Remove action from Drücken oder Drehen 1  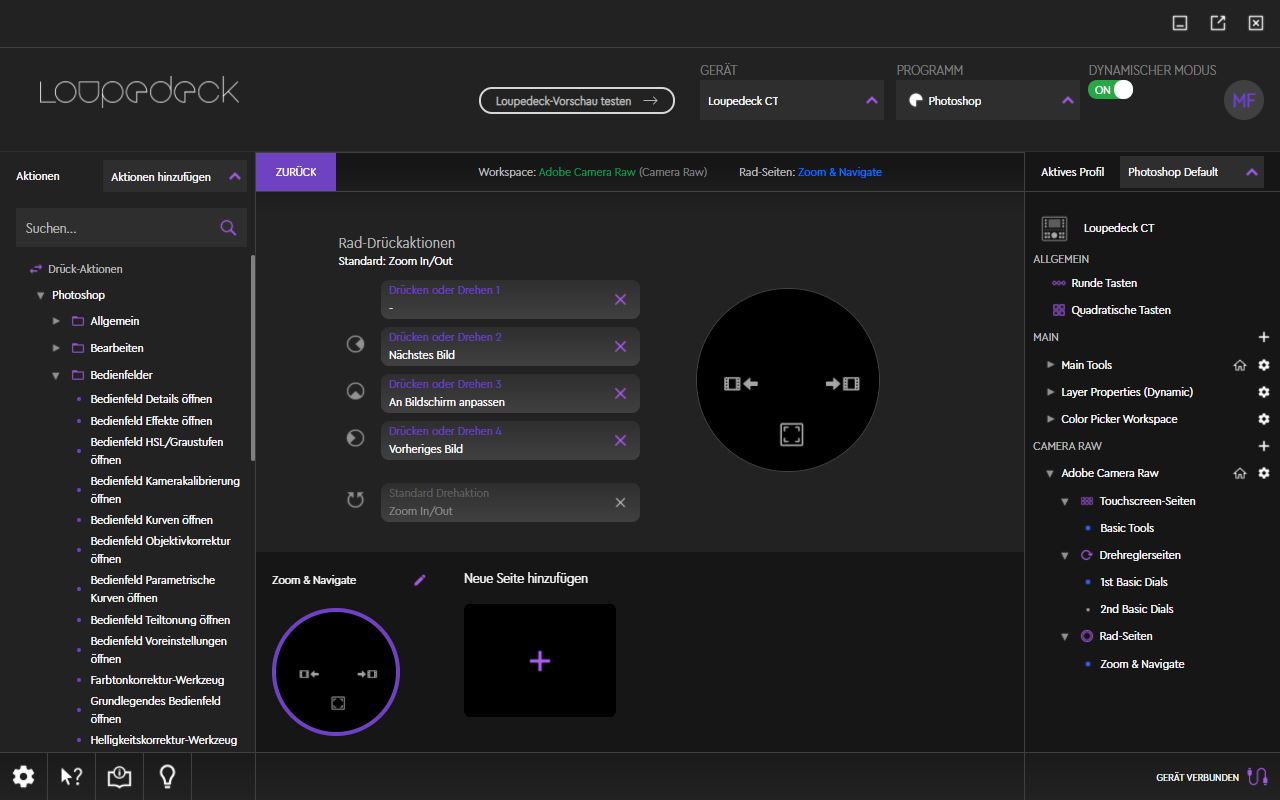coord(620,299)
